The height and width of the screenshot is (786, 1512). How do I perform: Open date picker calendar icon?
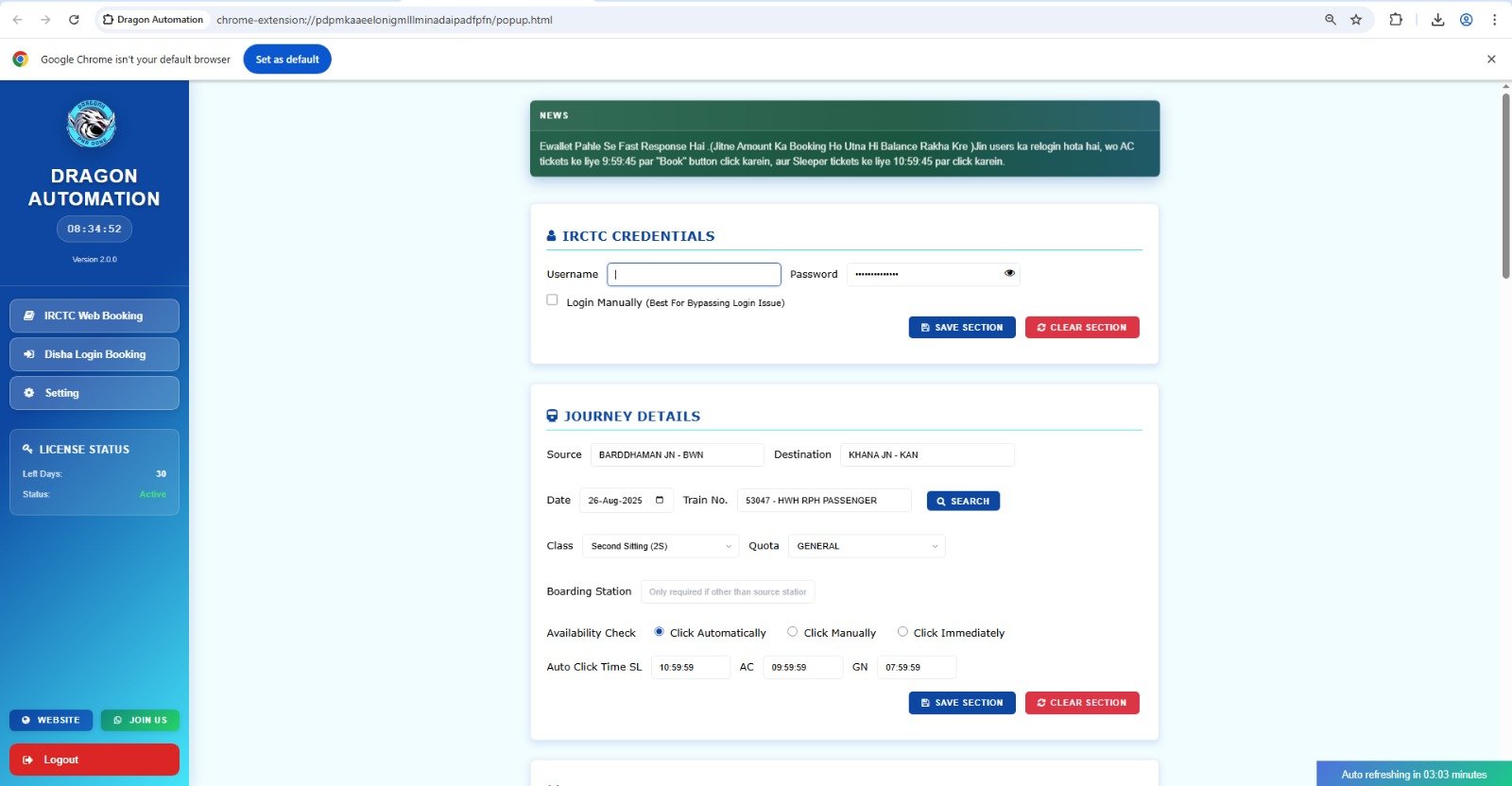tap(660, 501)
